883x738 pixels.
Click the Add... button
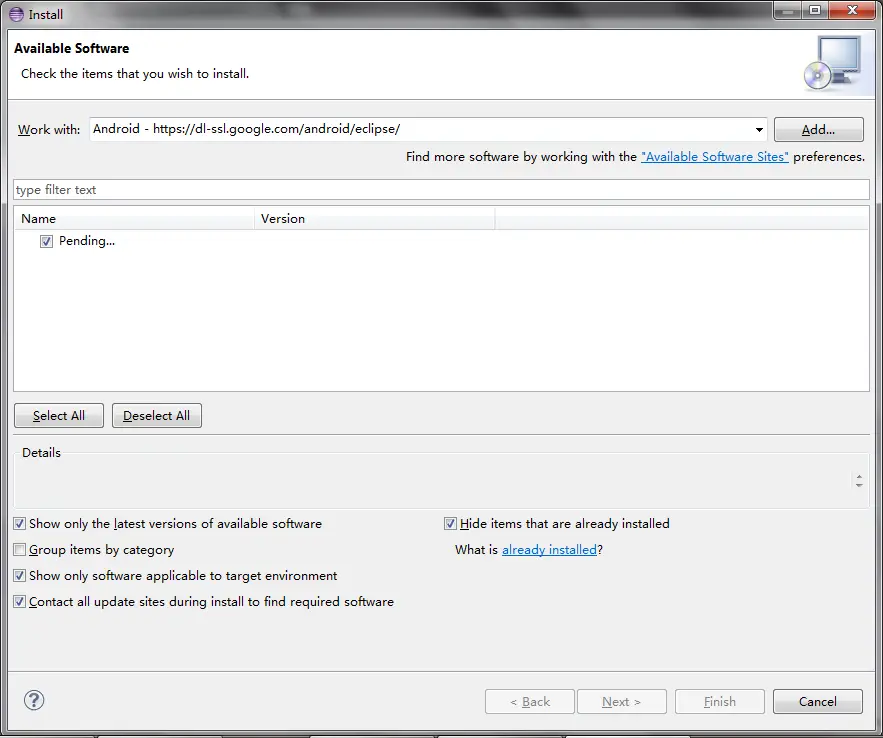click(818, 129)
